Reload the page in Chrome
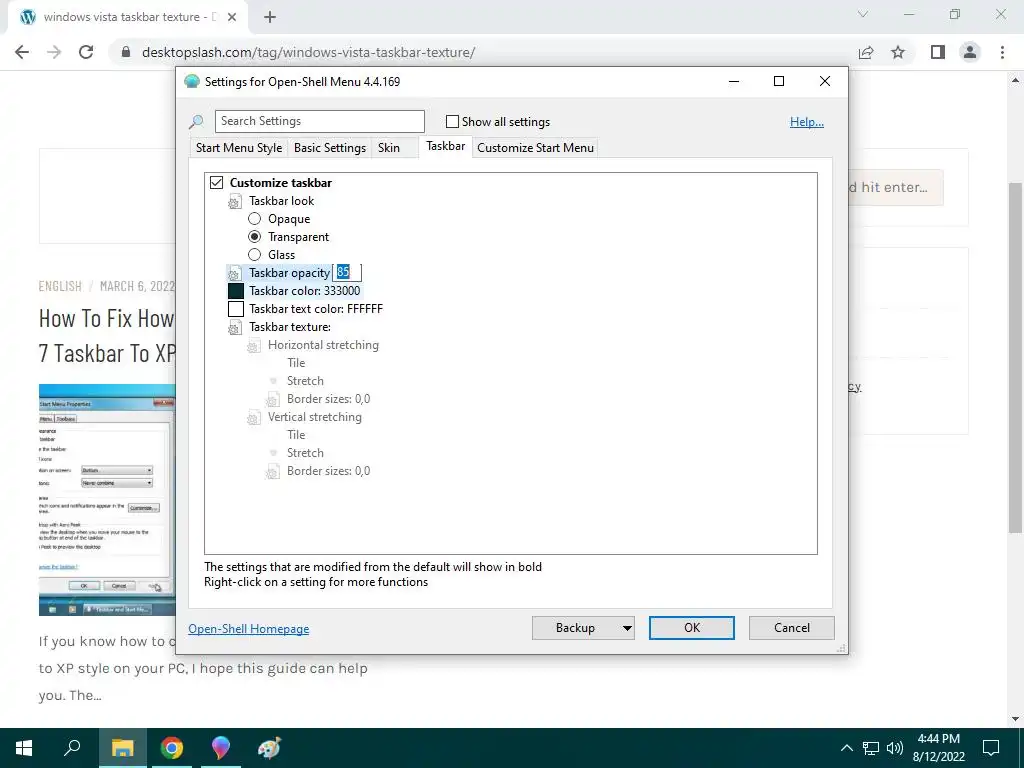 pos(86,52)
